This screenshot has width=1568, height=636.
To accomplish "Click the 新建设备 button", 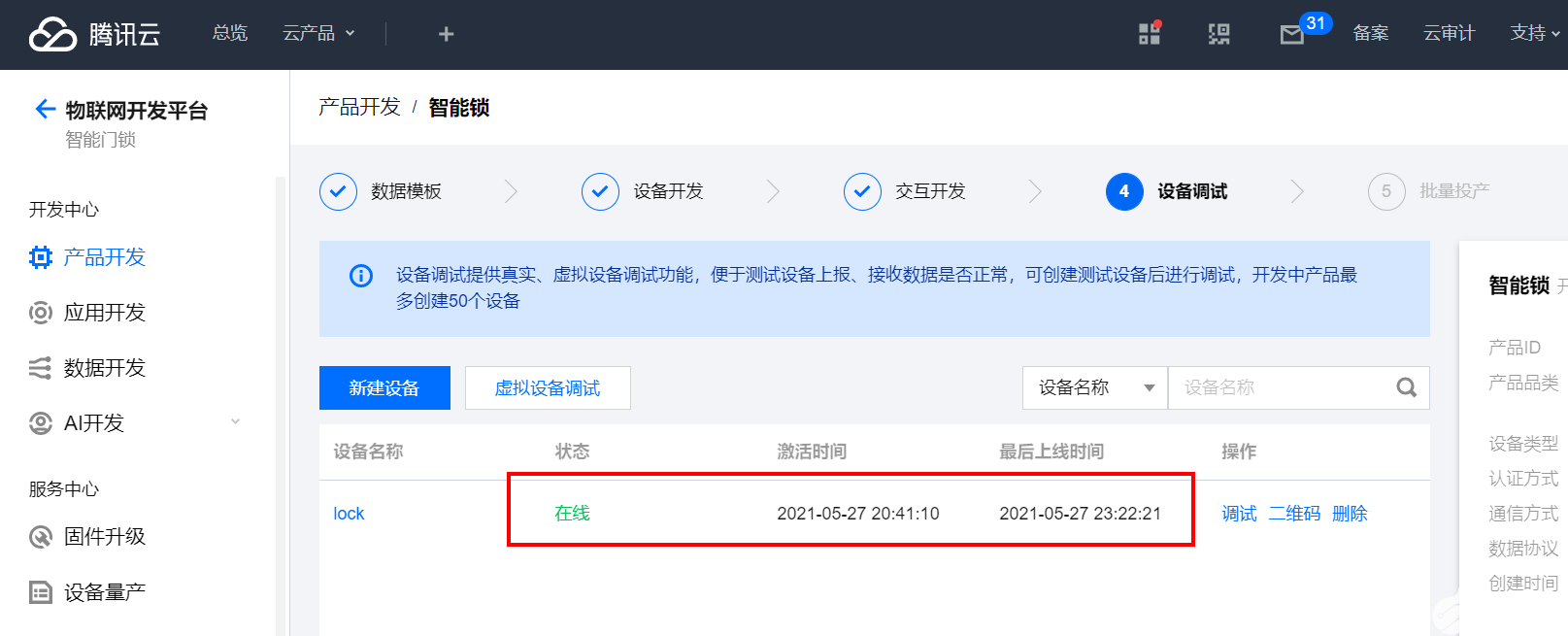I will [384, 387].
